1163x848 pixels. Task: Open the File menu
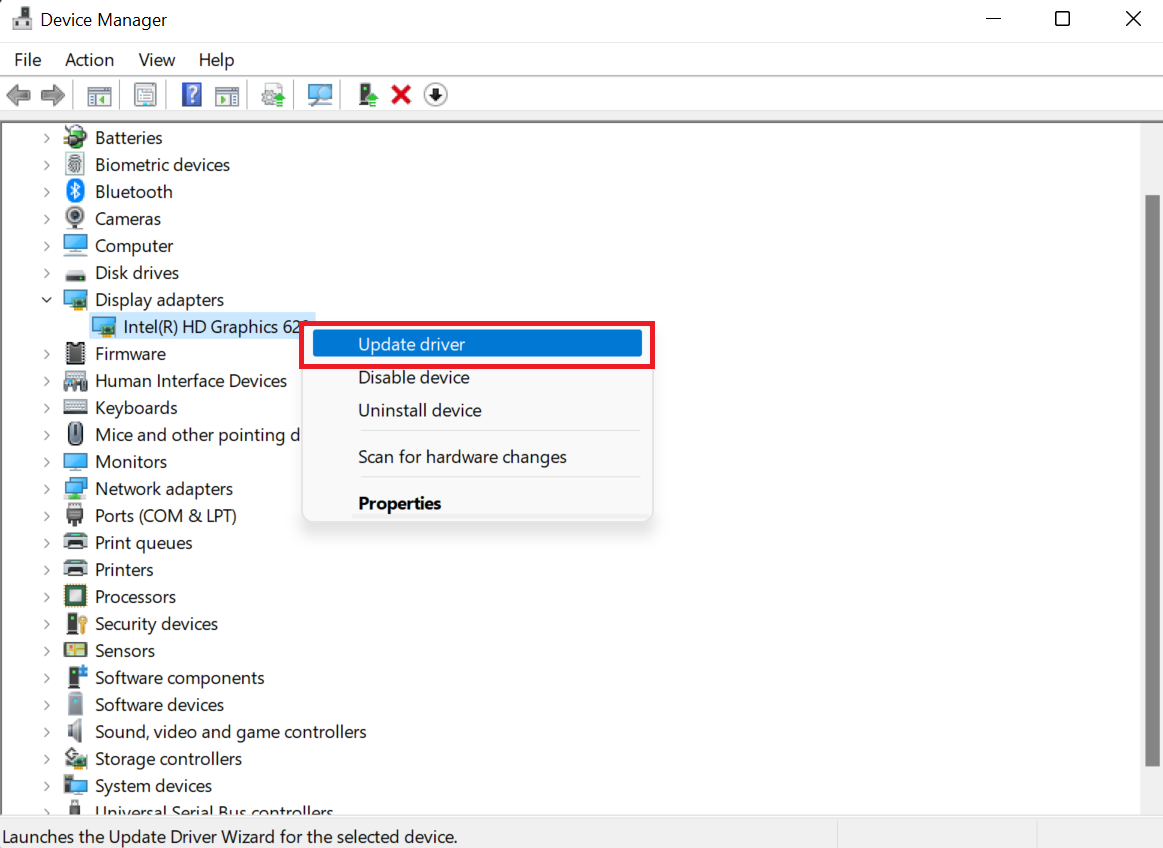[27, 59]
